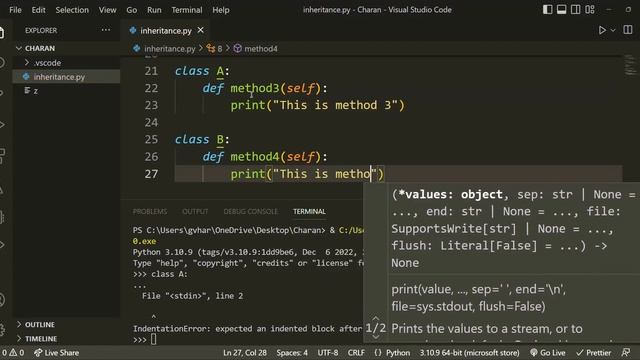
Task: Expand the OUTLINE section
Action: point(40,324)
